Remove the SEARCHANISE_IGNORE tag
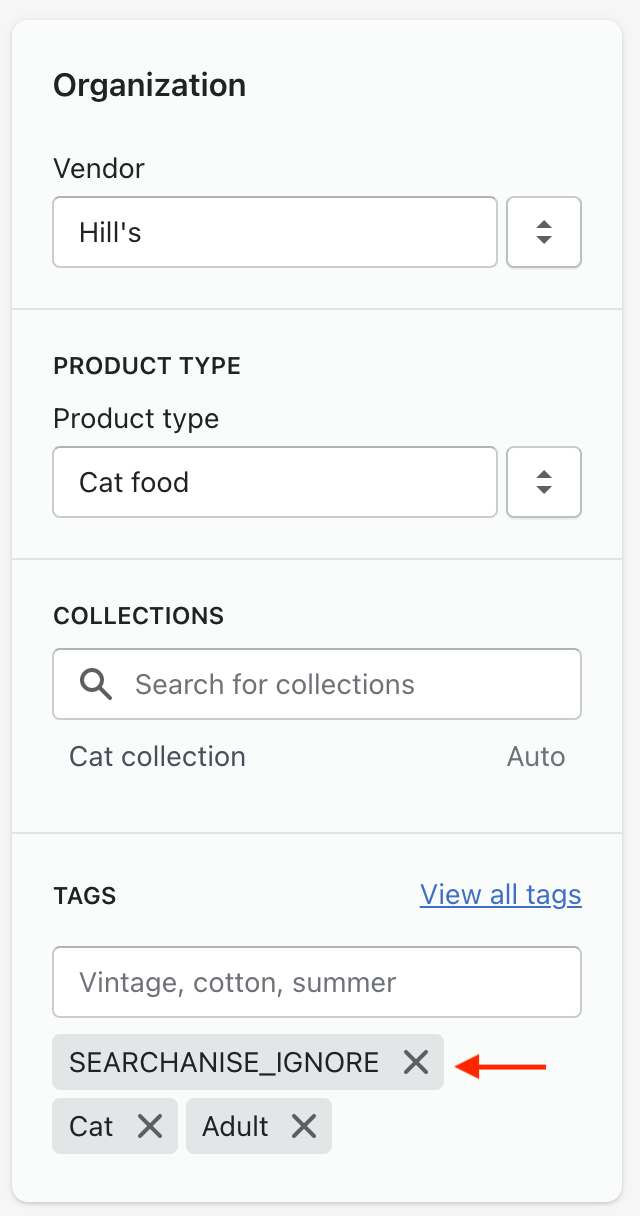This screenshot has height=1216, width=640. point(416,1062)
